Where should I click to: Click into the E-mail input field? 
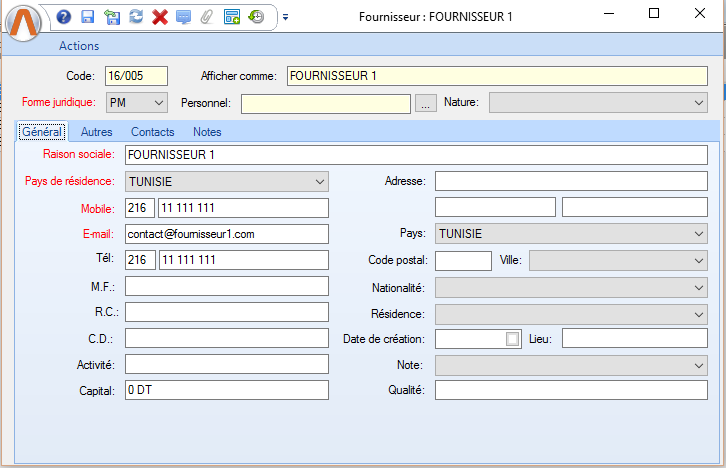pos(227,234)
